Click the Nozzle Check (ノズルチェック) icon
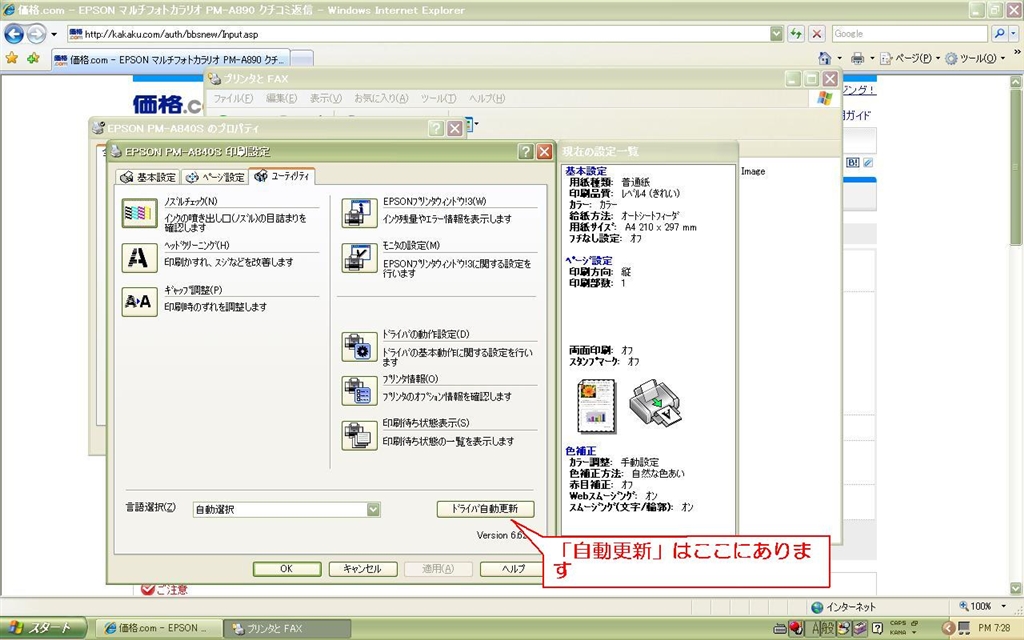This screenshot has height=640, width=1024. click(x=139, y=214)
